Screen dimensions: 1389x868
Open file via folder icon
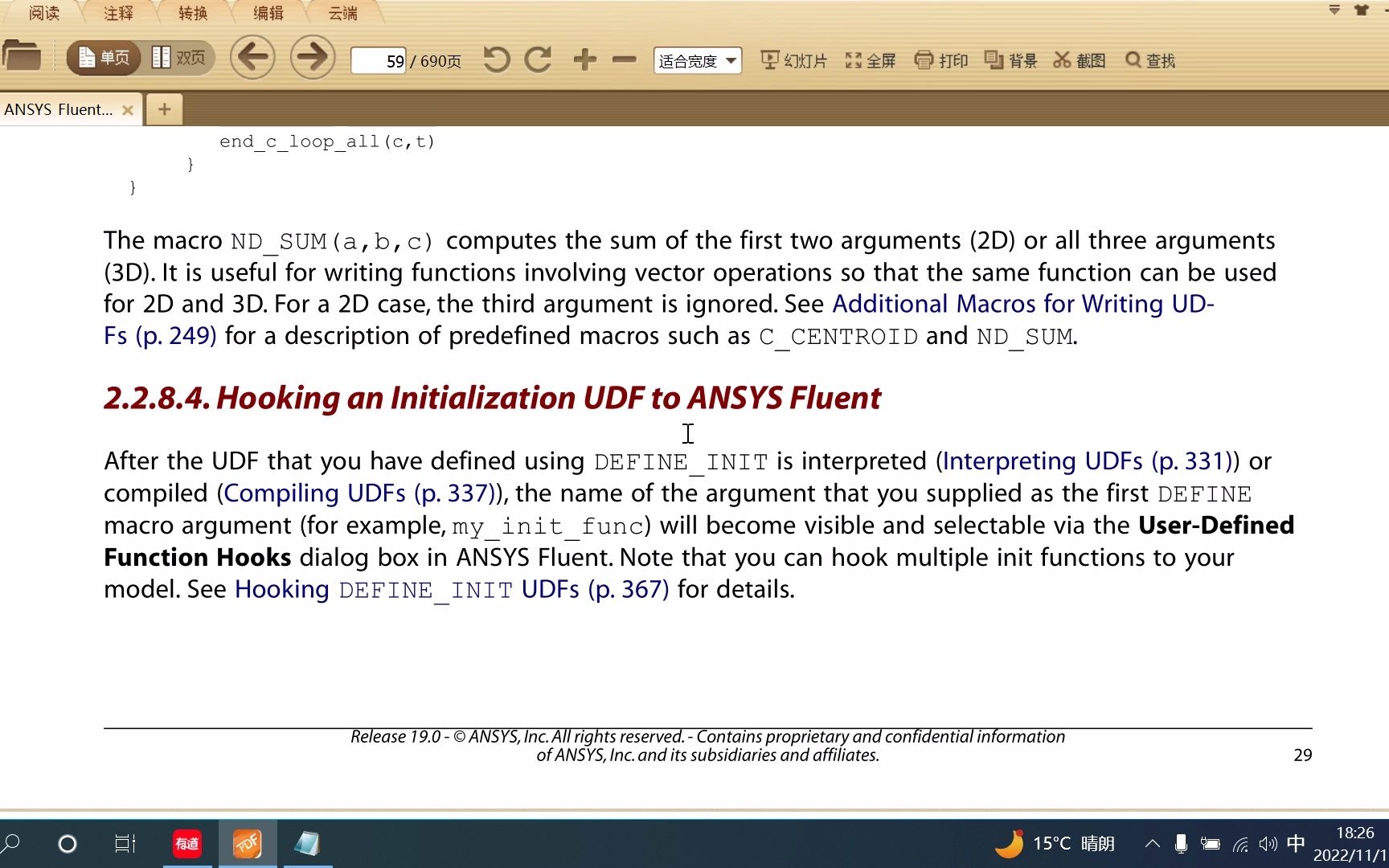pos(22,56)
